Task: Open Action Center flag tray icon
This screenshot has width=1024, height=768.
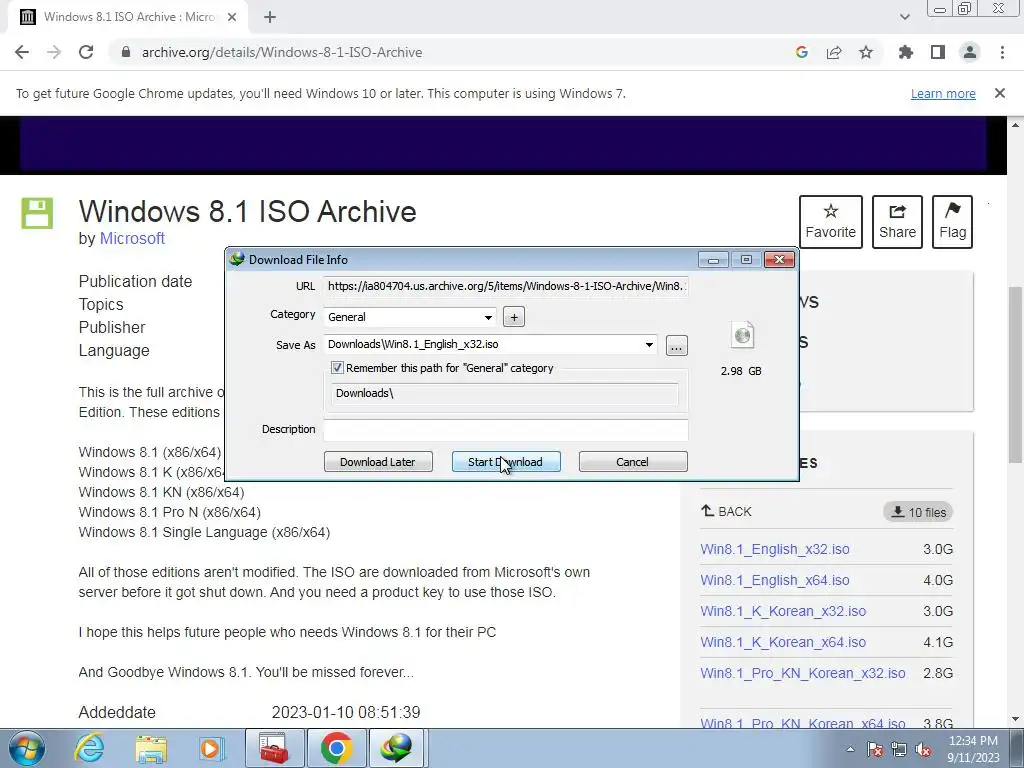Action: pos(875,749)
